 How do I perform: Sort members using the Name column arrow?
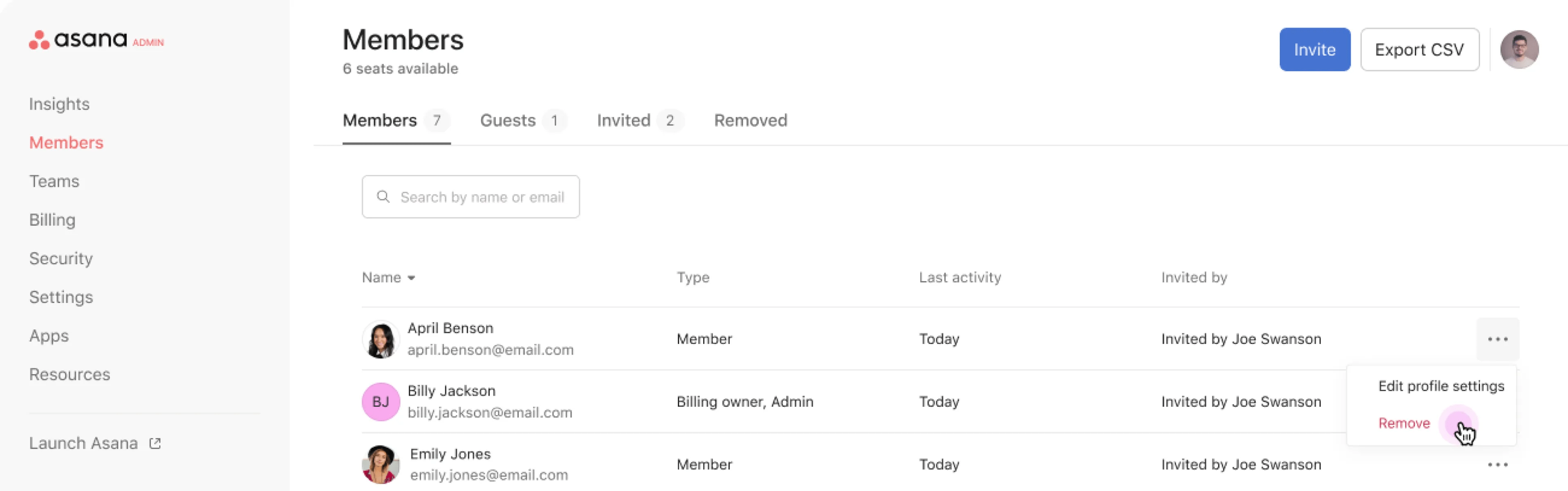tap(412, 278)
